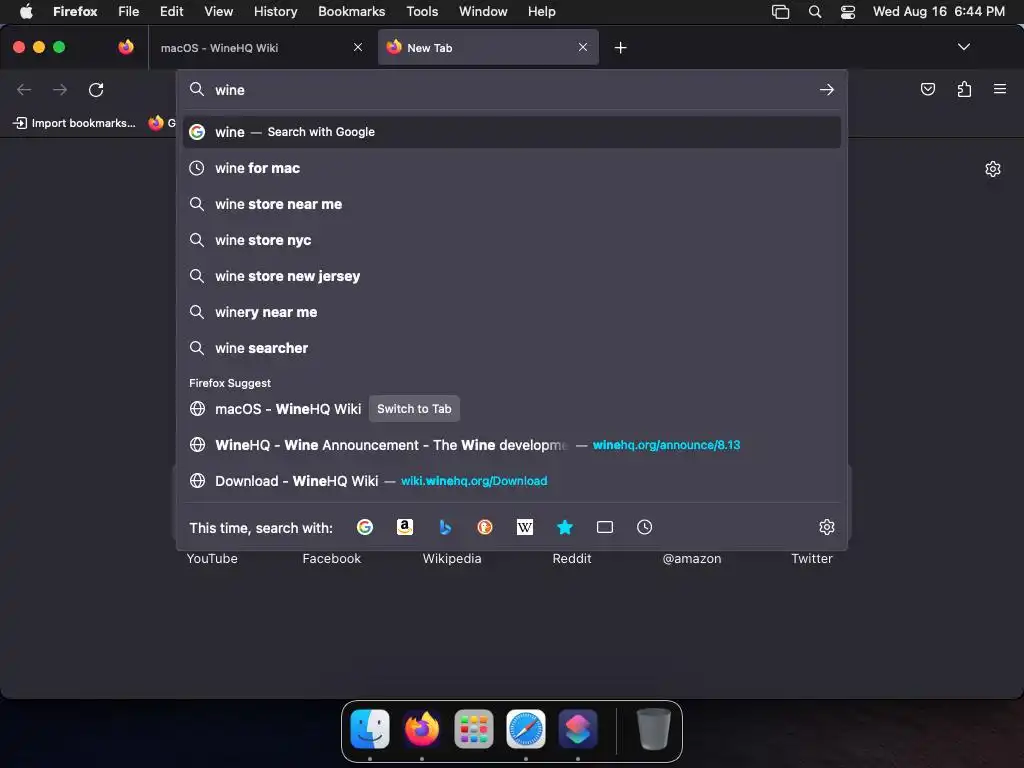Open Trash from the Dock
Image resolution: width=1024 pixels, height=768 pixels.
654,729
